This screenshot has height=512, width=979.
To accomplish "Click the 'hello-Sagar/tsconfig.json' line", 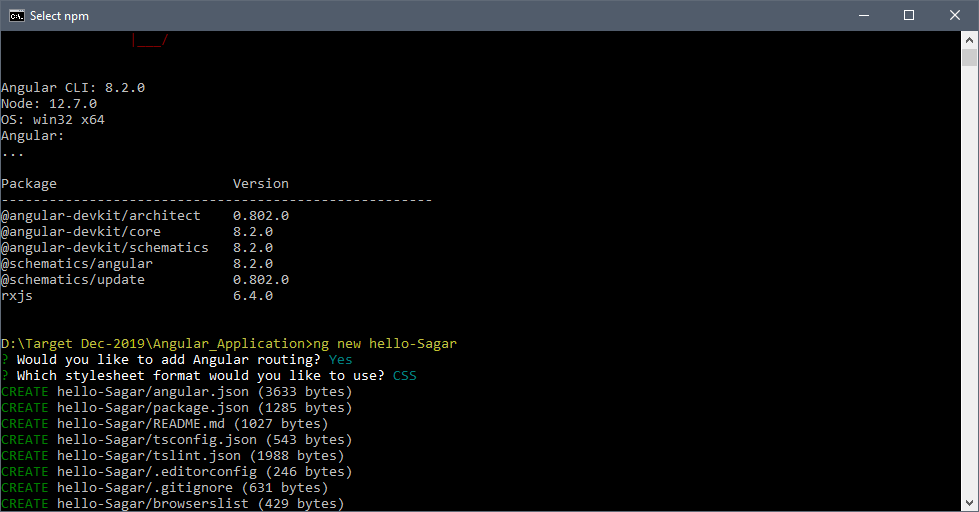I will [x=177, y=440].
